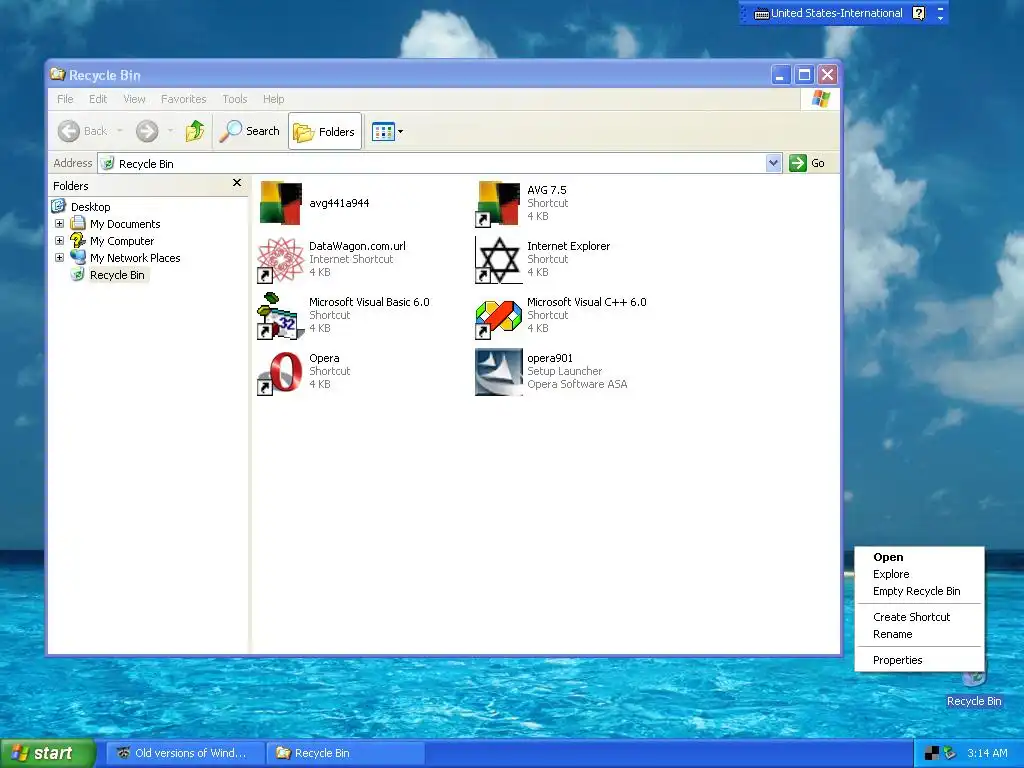Maximize the Recycle Bin window
Screen dimensions: 1024x768
pos(804,75)
